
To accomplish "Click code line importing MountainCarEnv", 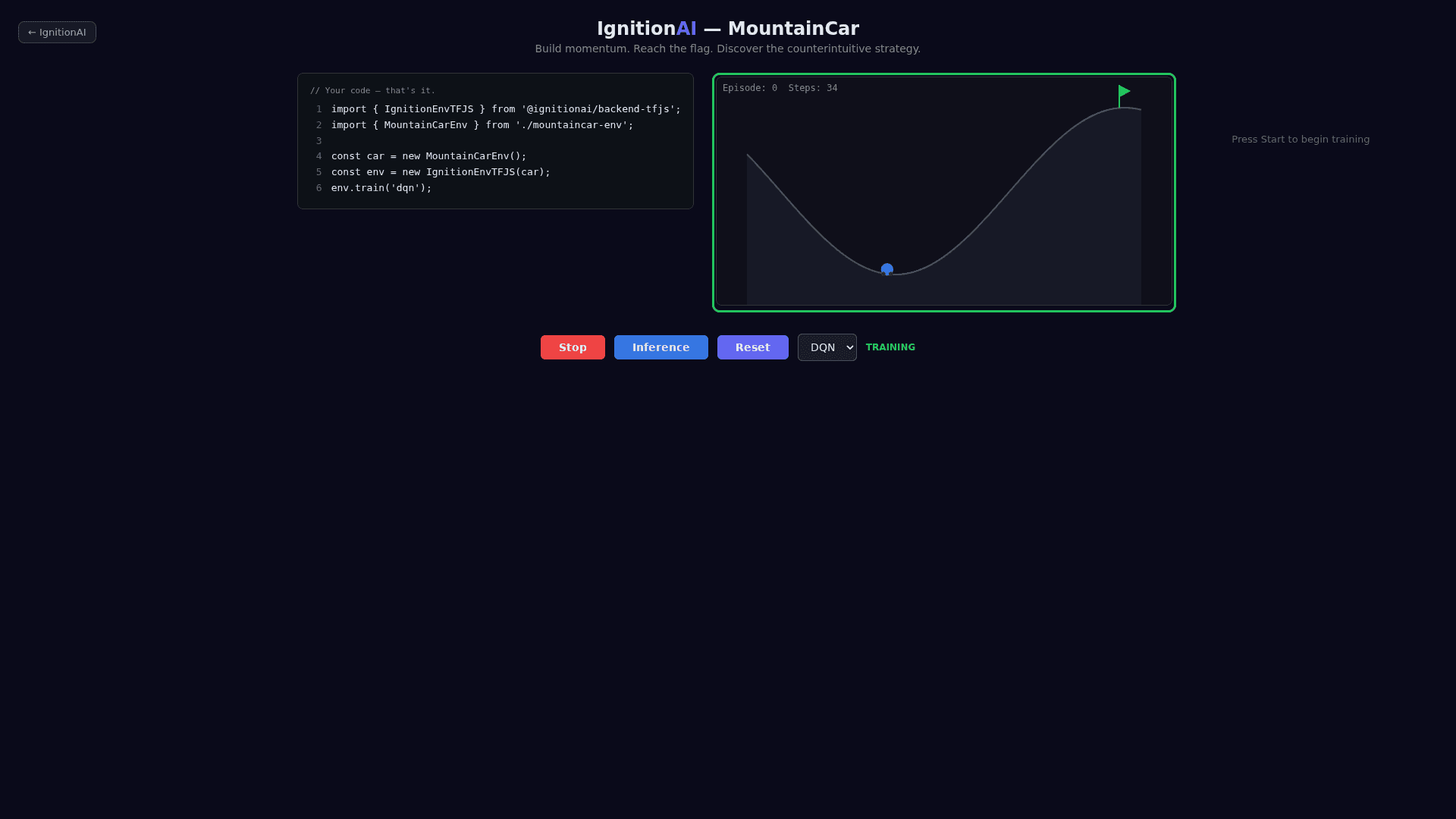I will (x=482, y=125).
